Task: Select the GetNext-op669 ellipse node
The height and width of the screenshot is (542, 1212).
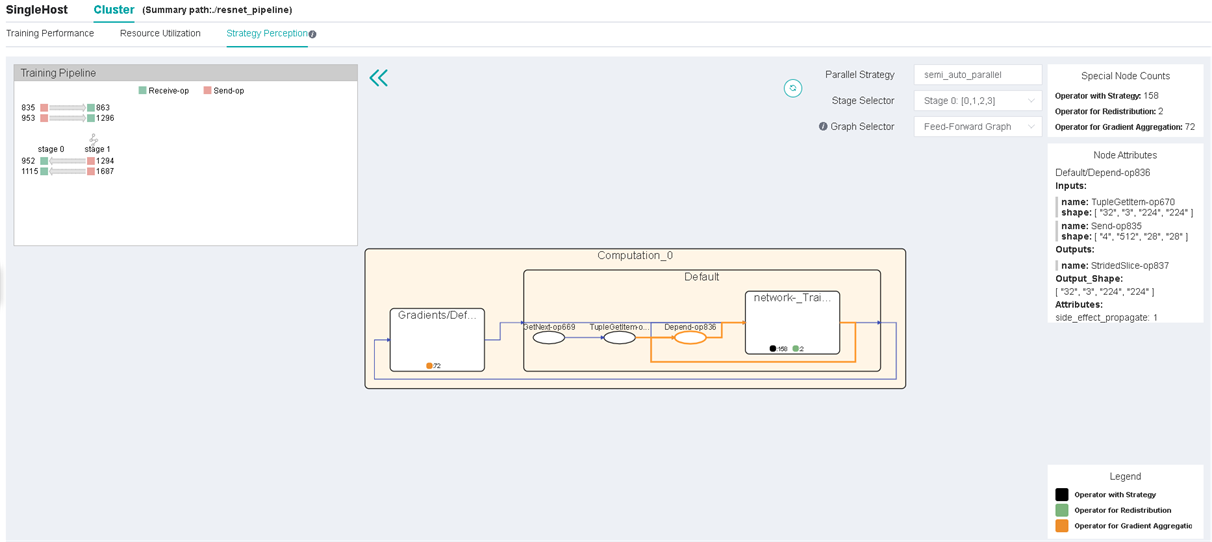Action: click(x=548, y=338)
